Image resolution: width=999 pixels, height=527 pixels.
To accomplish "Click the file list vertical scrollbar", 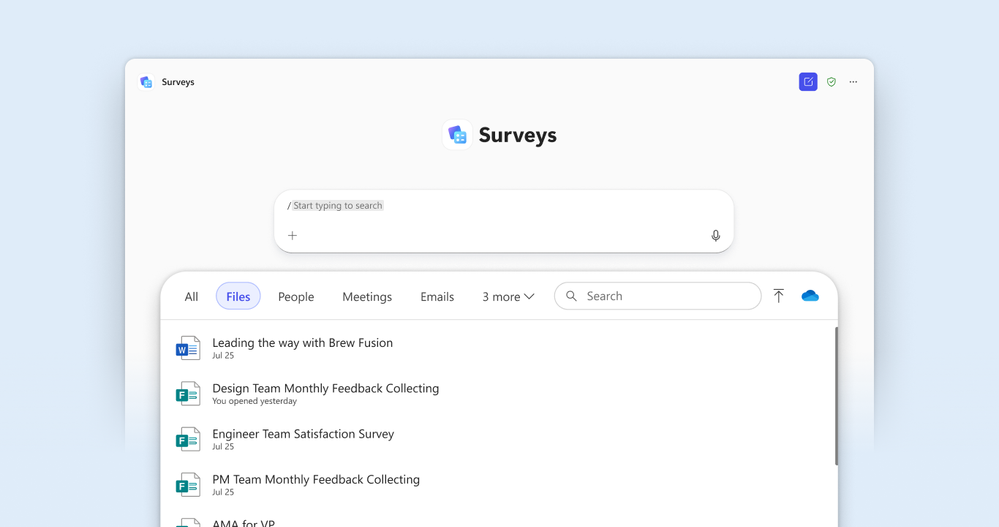I will (836, 396).
